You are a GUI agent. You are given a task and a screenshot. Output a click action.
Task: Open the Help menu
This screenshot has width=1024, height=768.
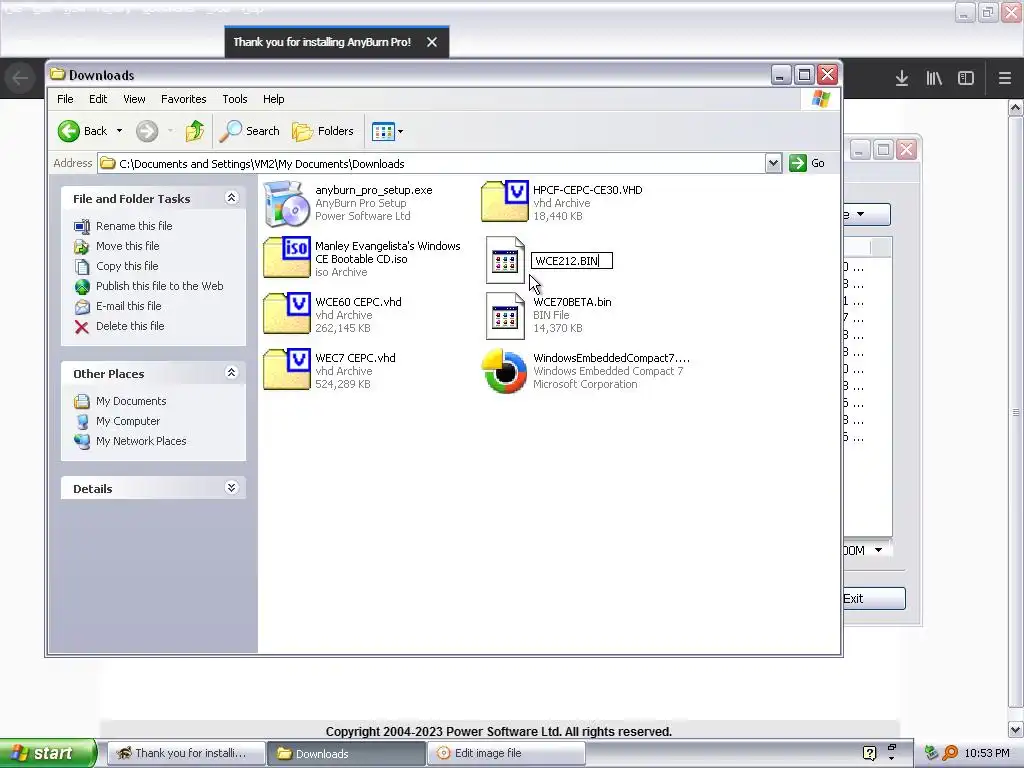(274, 99)
